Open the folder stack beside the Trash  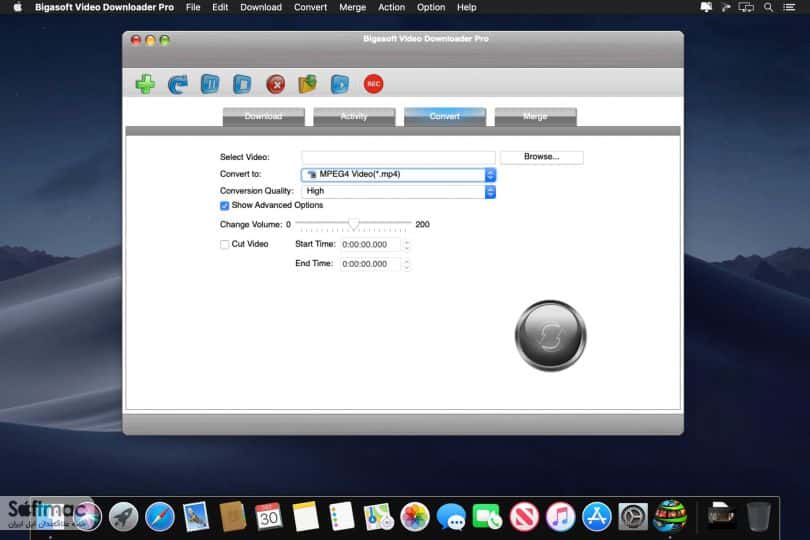(721, 516)
